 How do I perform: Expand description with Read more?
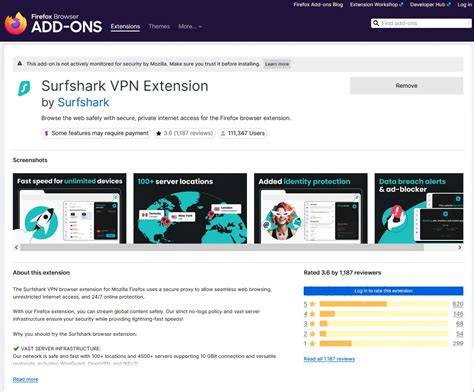26,379
